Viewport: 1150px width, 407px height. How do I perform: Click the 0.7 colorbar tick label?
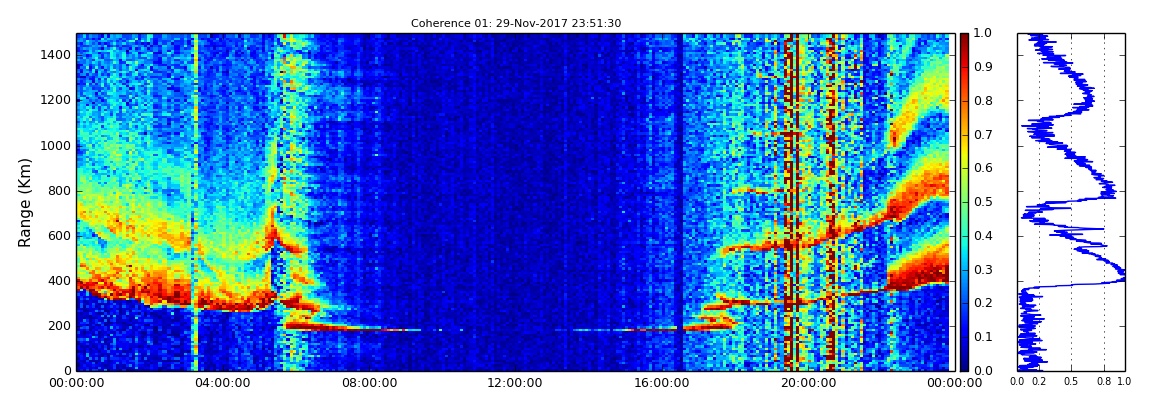click(981, 135)
